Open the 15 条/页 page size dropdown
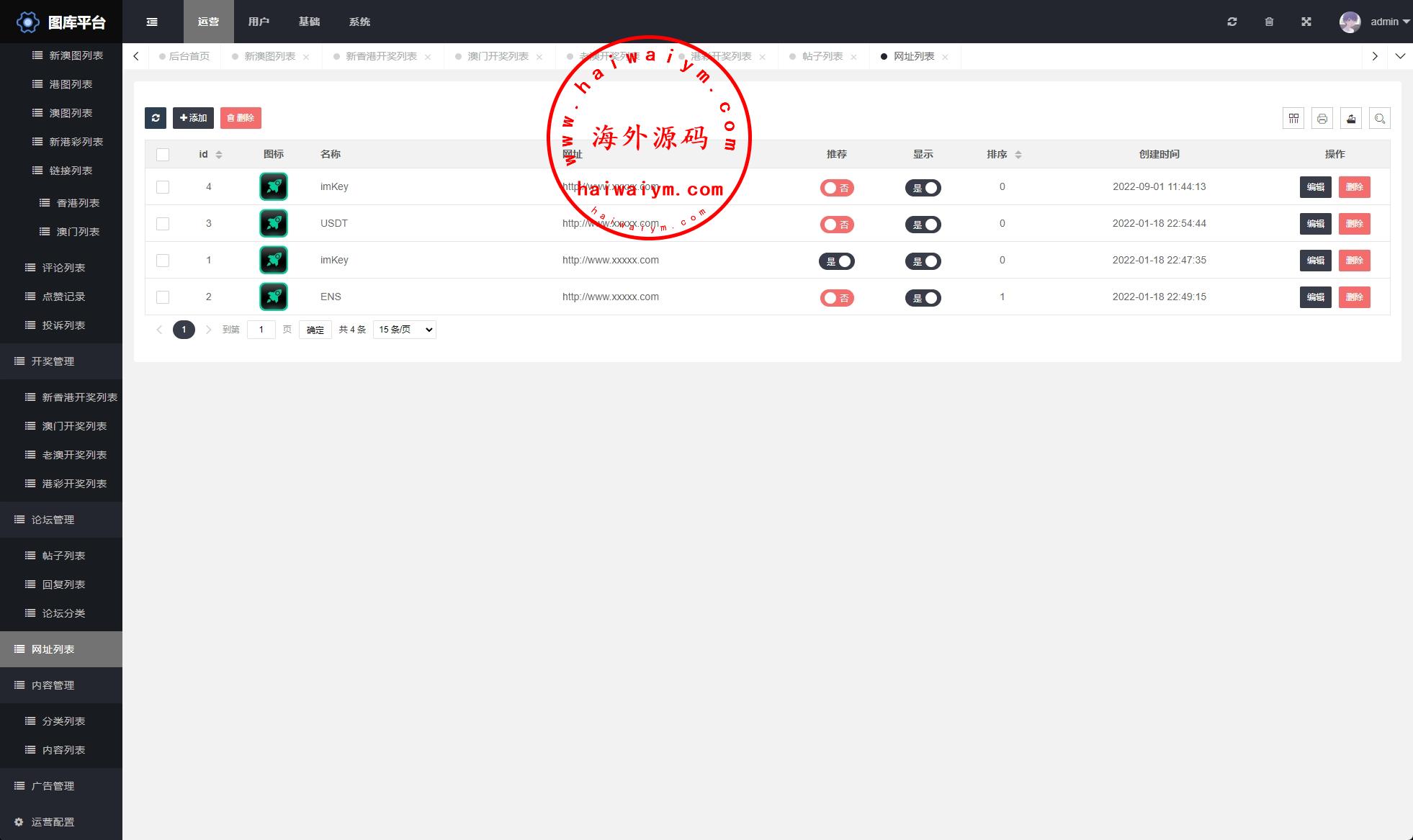 pos(404,330)
